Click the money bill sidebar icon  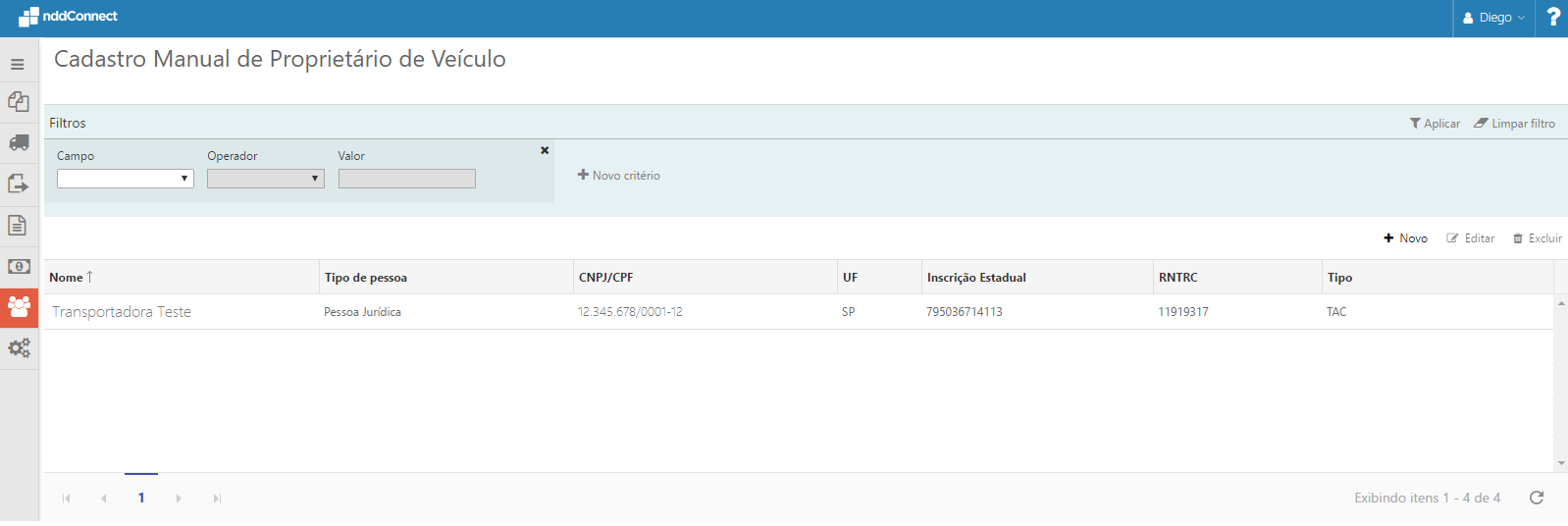(x=19, y=266)
